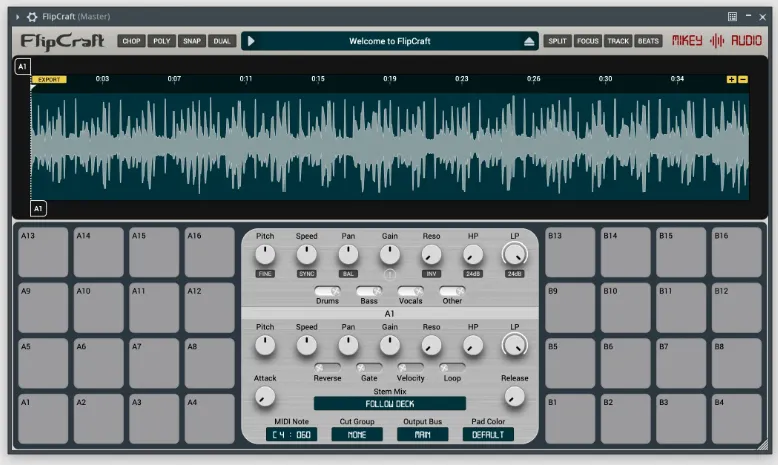Image resolution: width=778 pixels, height=465 pixels.
Task: Click the deck Pitch knob
Action: pyautogui.click(x=265, y=255)
